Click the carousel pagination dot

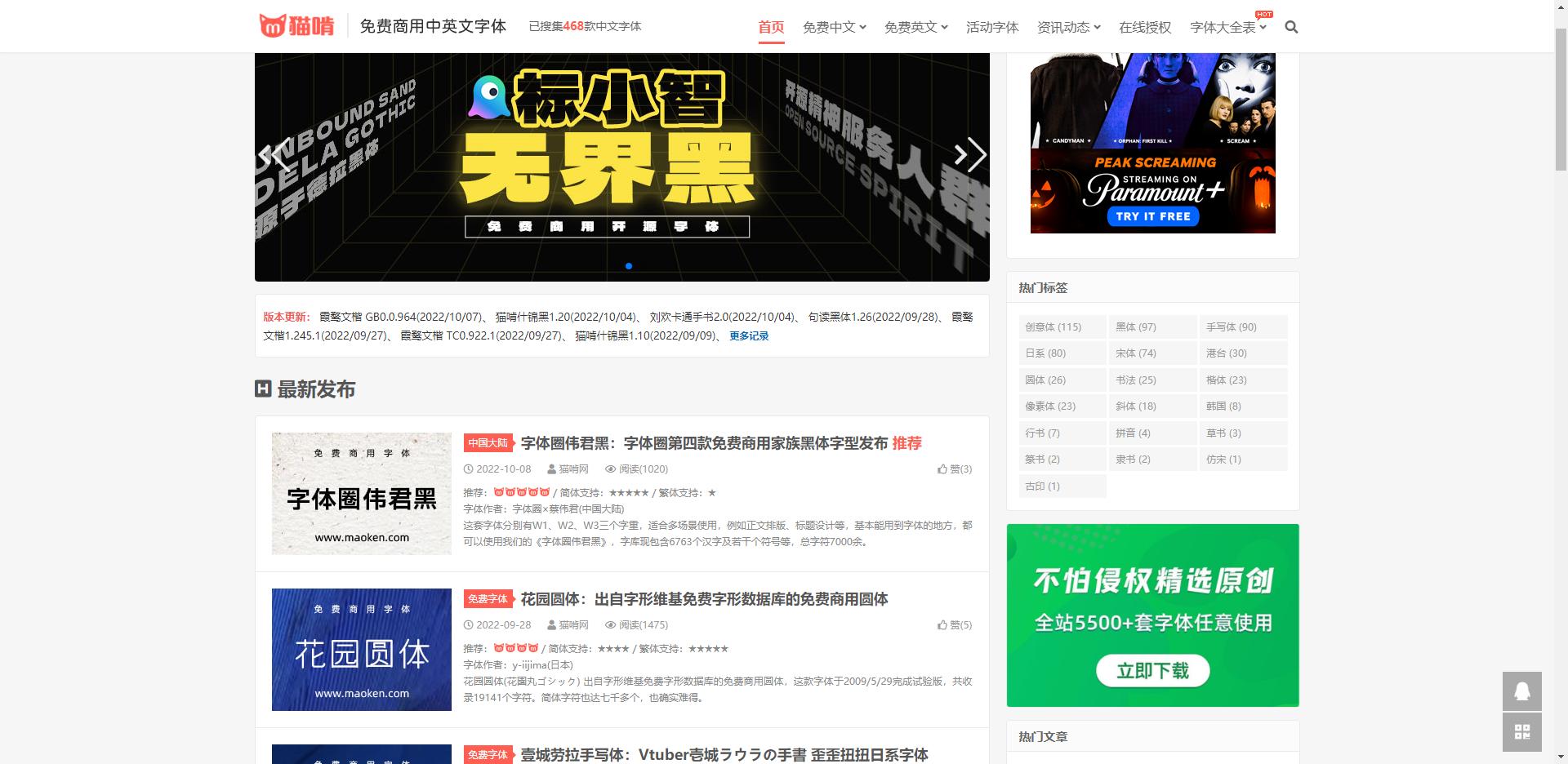pos(629,265)
